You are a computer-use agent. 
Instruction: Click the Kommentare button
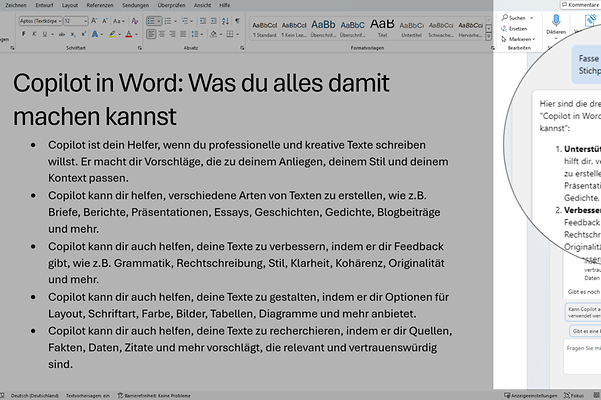click(570, 5)
